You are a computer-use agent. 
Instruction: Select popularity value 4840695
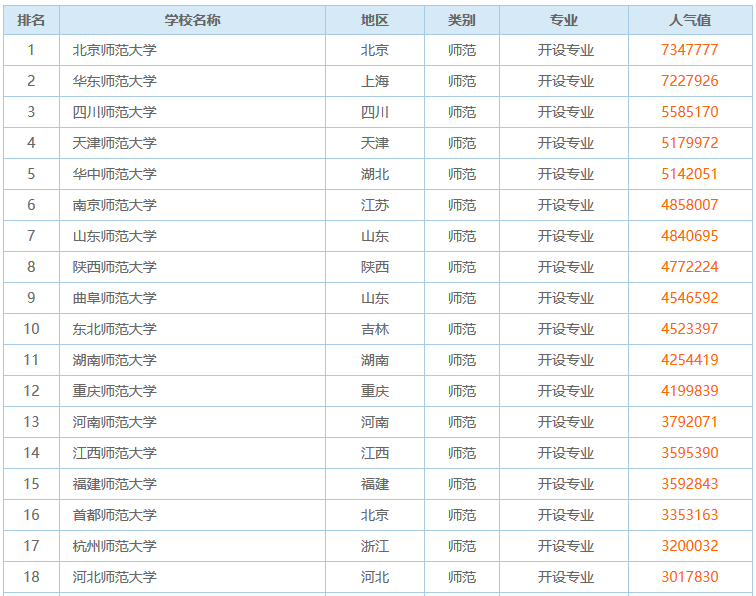point(690,236)
